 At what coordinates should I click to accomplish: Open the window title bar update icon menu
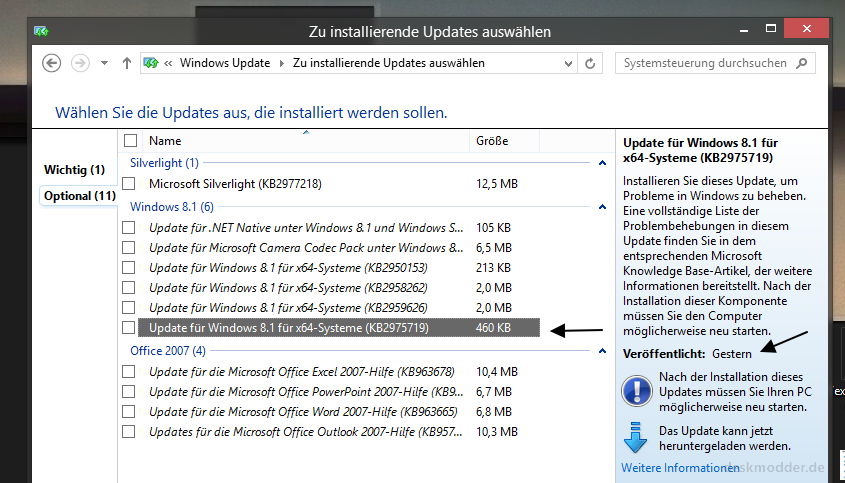point(41,31)
